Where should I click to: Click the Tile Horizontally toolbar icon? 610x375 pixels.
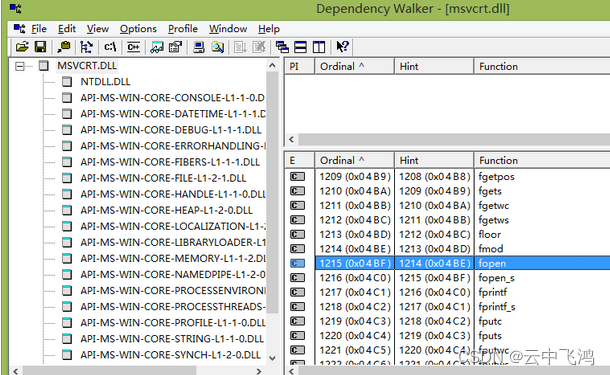300,47
